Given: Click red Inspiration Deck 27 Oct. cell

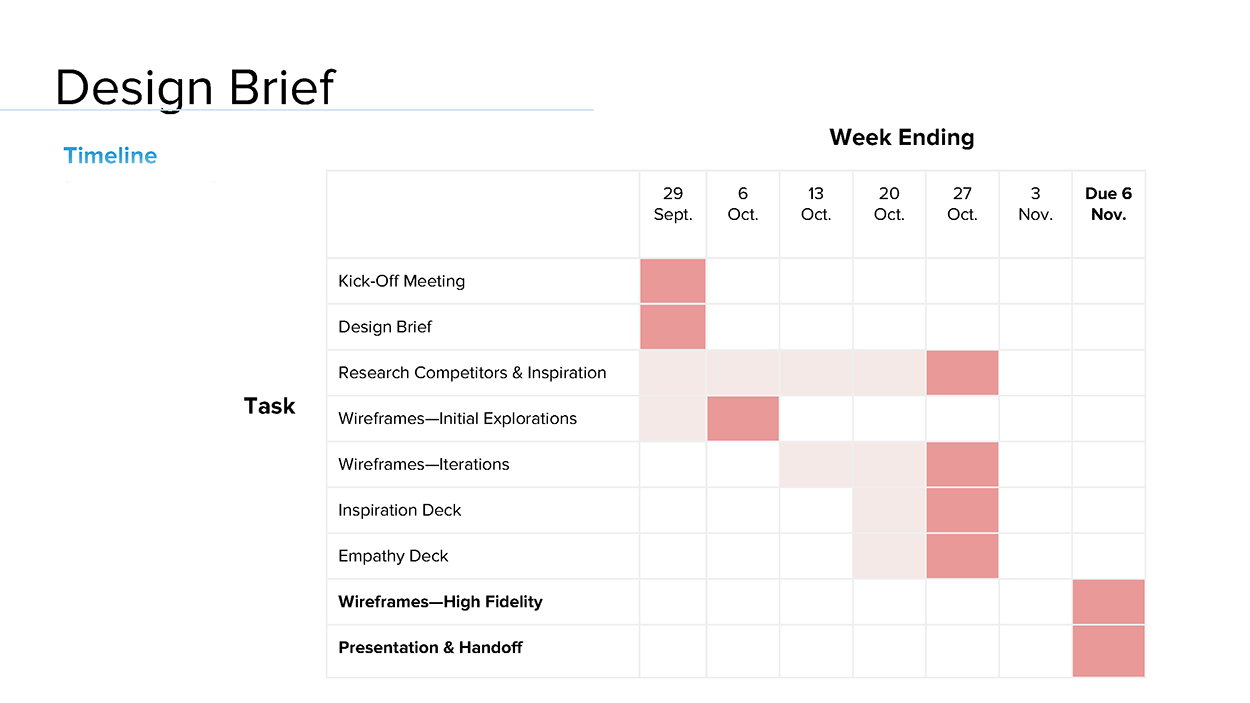Looking at the screenshot, I should (962, 510).
